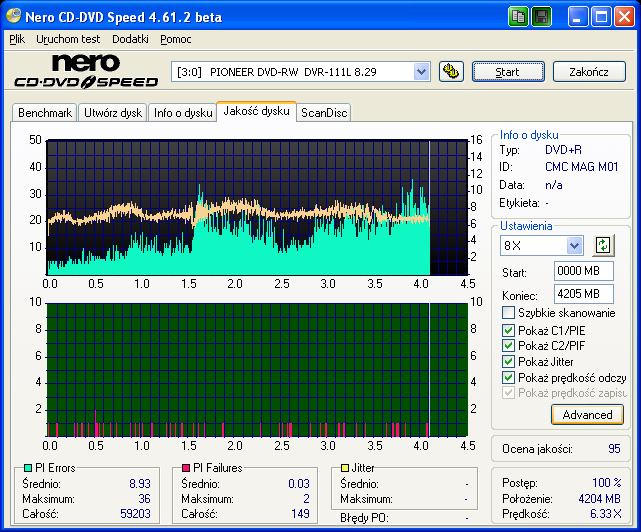Screen dimensions: 641x532
Task: Click the Start button
Action: click(x=508, y=72)
